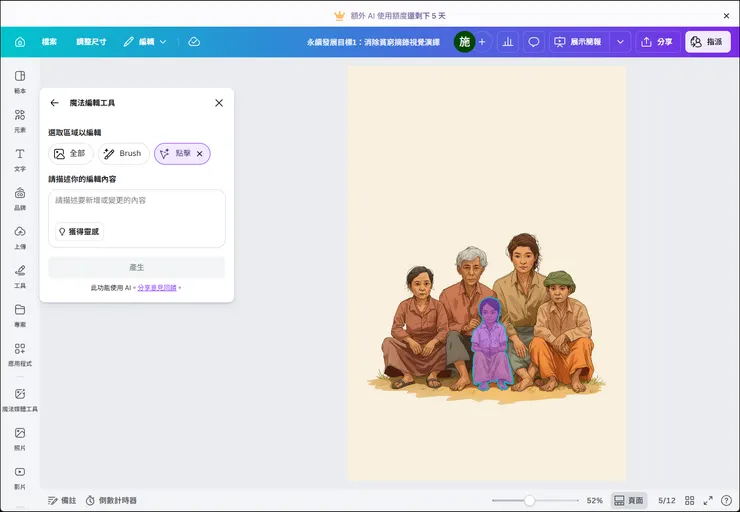
Task: Open the comments bubble icon
Action: (534, 42)
